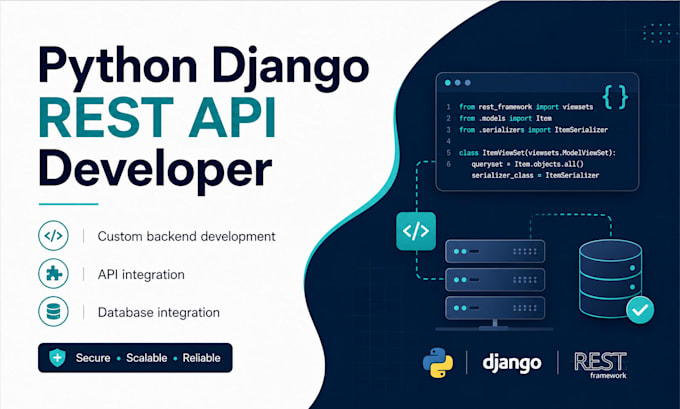Click the top server rack unit

point(495,252)
